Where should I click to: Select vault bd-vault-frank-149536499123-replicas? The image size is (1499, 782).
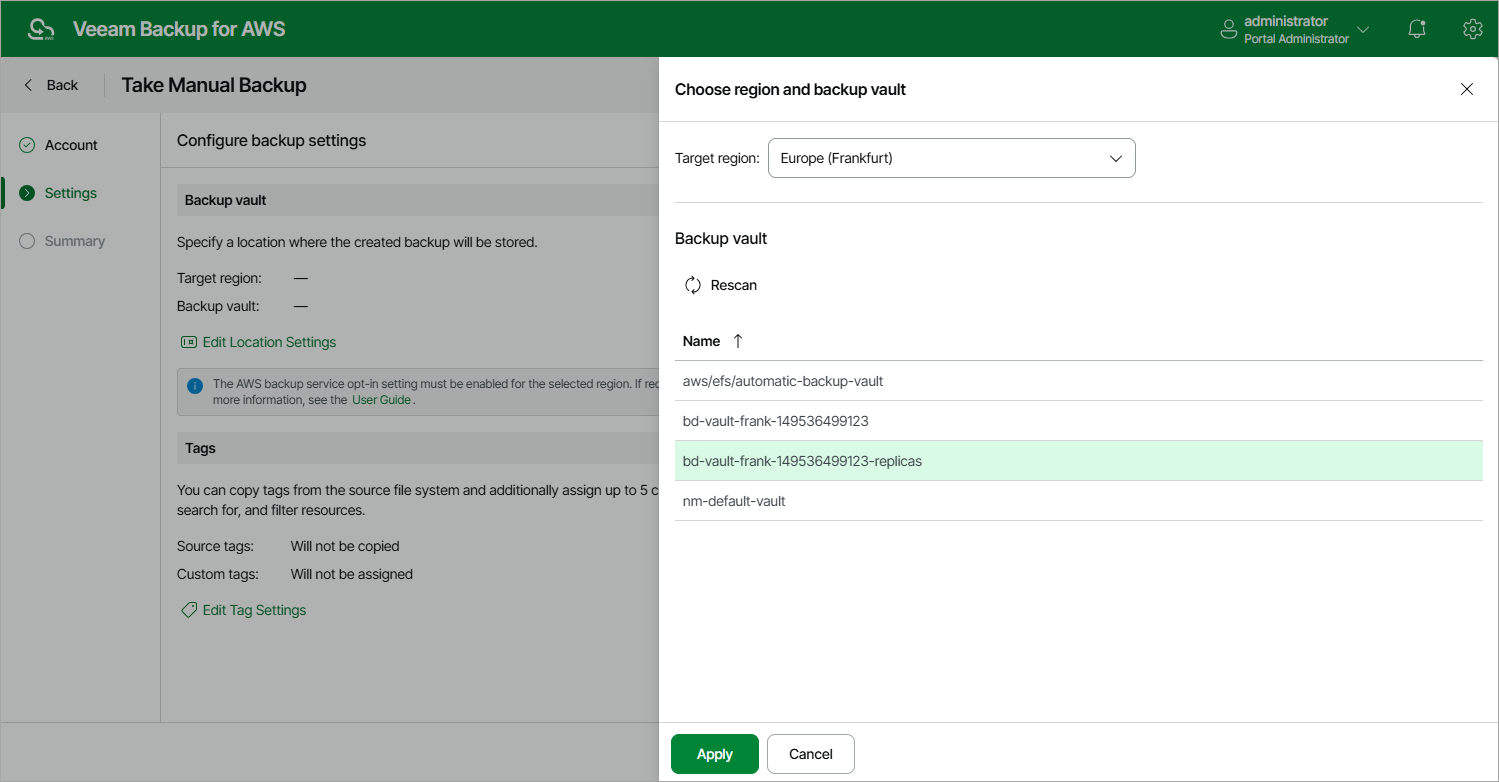pyautogui.click(x=1078, y=461)
